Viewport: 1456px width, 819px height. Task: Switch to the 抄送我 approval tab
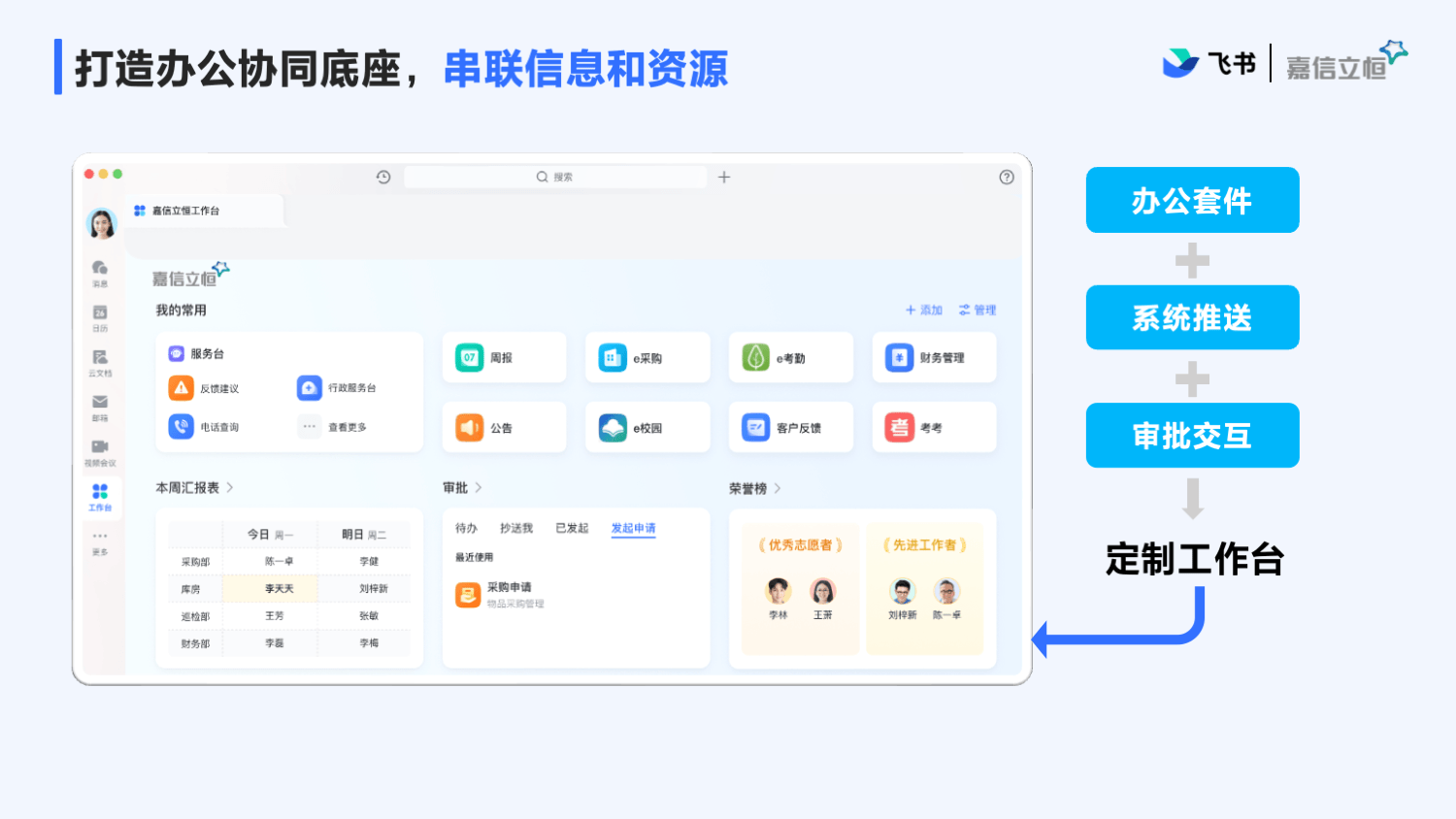point(516,529)
